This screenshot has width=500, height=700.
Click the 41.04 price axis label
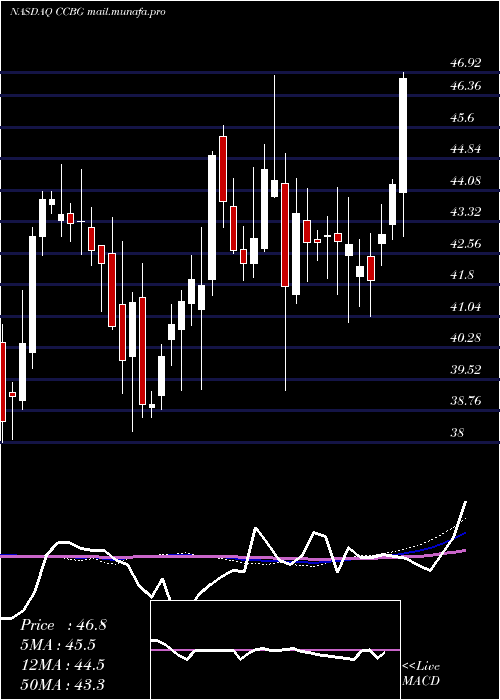[466, 307]
